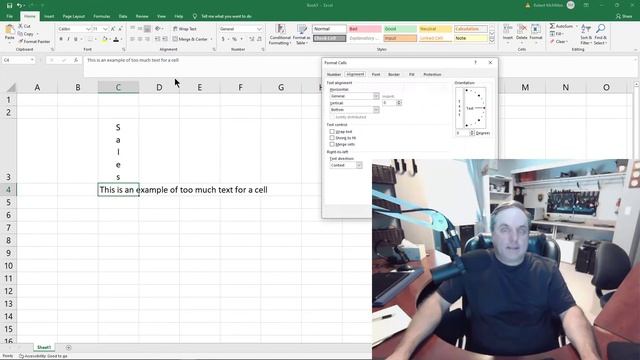Click the Orientation text rotate icon

click(158, 29)
